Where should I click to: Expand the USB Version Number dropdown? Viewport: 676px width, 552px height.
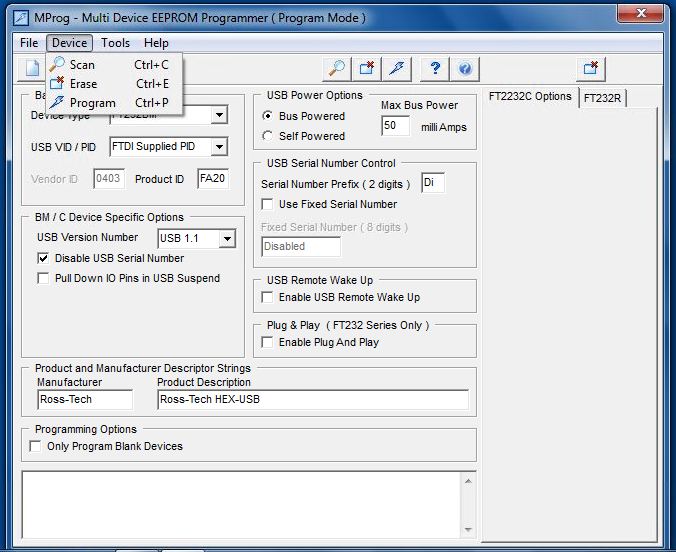click(x=227, y=238)
